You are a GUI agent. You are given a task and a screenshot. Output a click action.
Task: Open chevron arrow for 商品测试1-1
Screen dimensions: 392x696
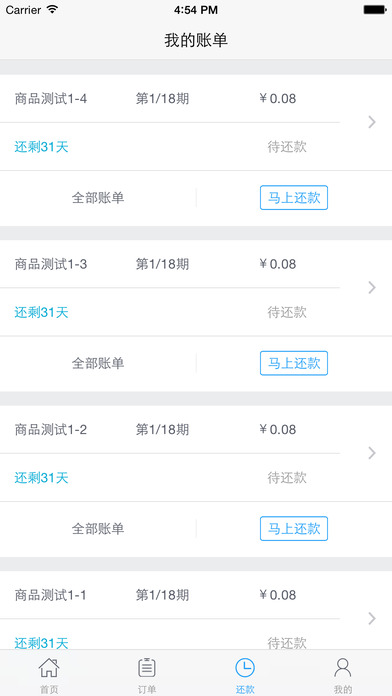(x=372, y=618)
